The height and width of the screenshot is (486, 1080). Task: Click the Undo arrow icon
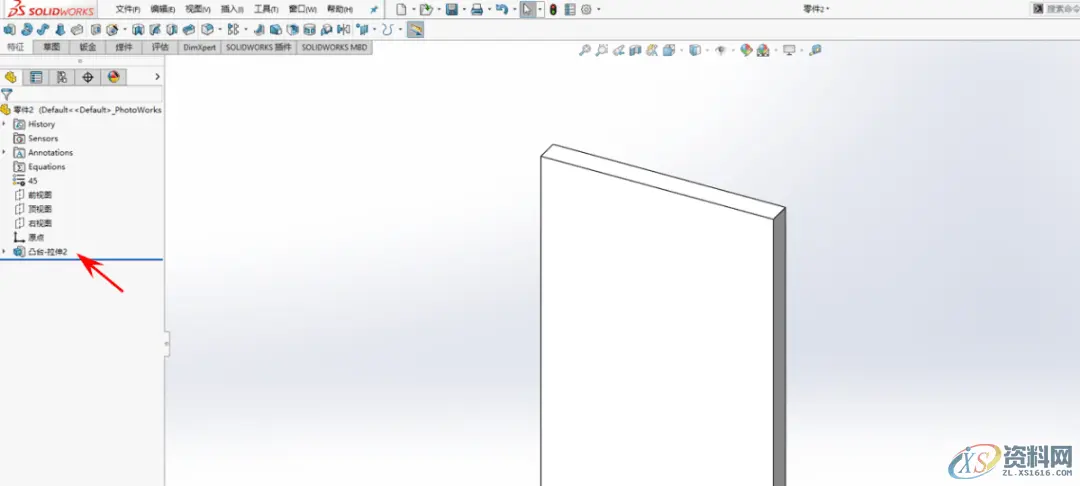coord(502,10)
